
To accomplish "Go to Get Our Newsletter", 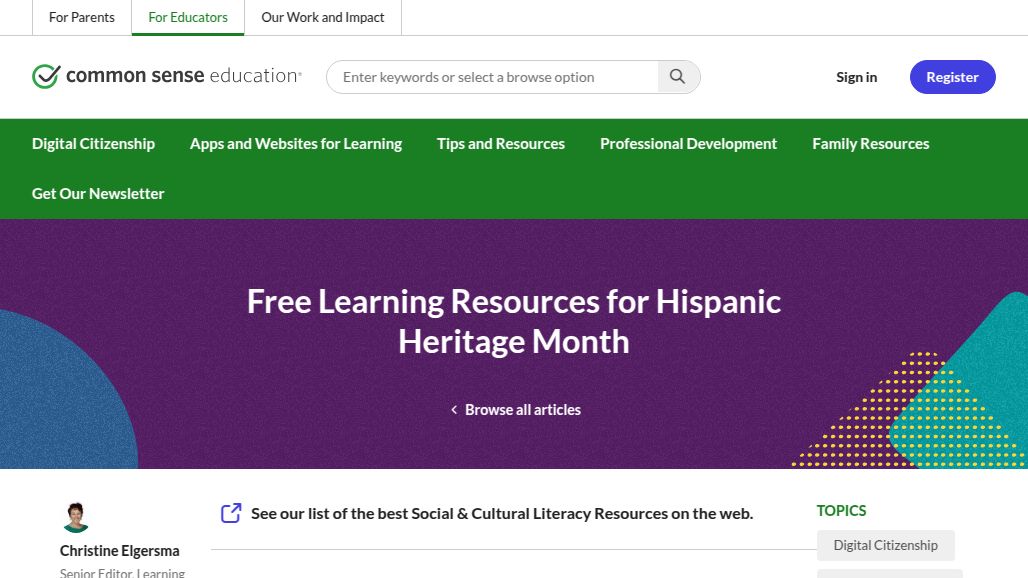I will [98, 193].
